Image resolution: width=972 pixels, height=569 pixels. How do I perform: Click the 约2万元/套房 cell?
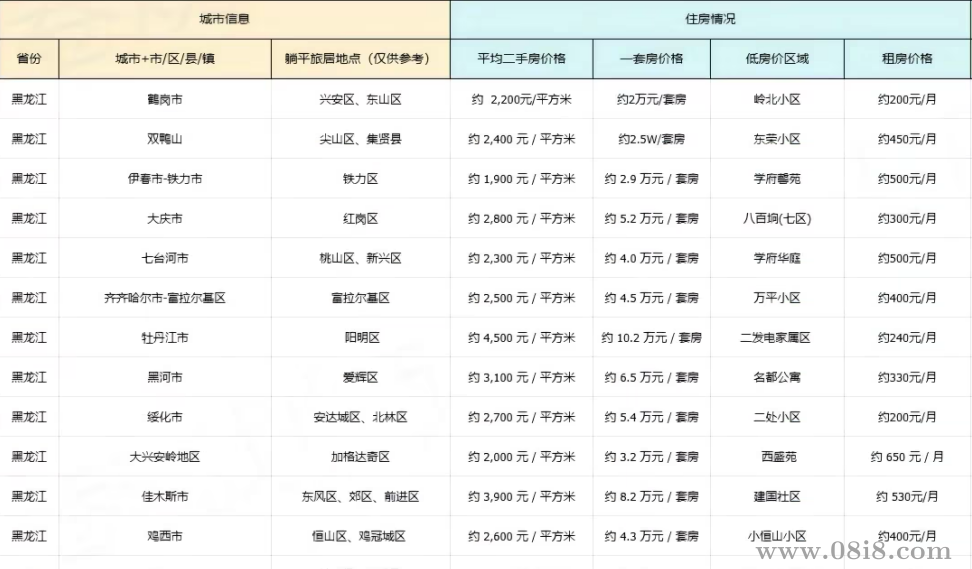pyautogui.click(x=652, y=99)
